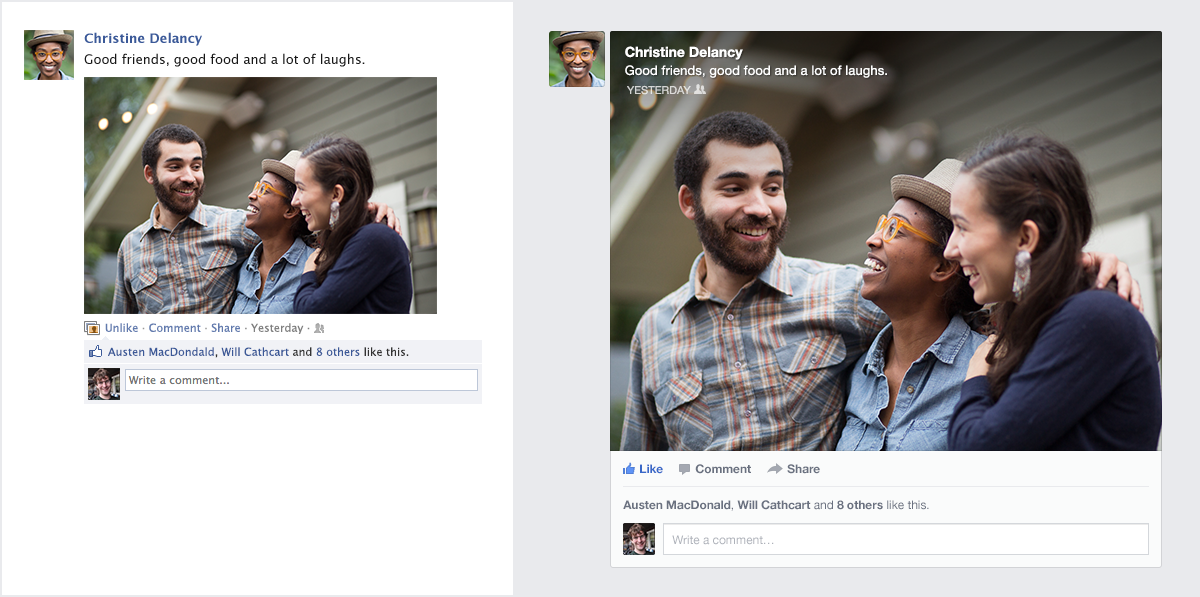Open the Yesterday timestamp link
The image size is (1200, 597).
278,328
